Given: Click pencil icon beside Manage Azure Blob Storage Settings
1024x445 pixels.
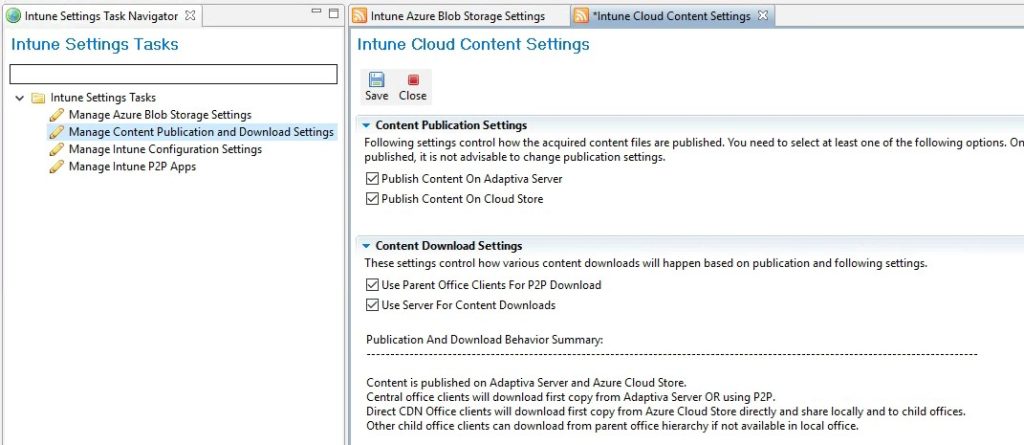Looking at the screenshot, I should [x=57, y=115].
